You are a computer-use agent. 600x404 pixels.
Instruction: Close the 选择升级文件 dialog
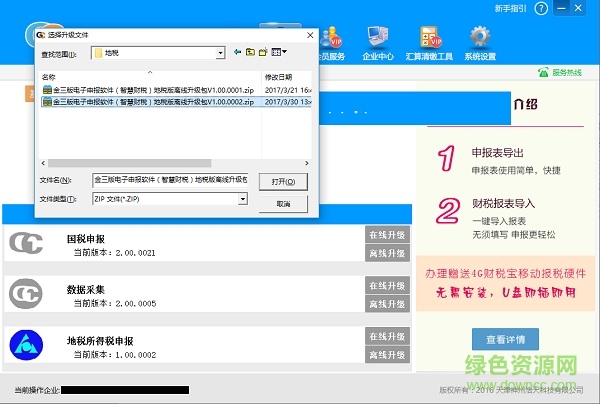click(x=310, y=35)
